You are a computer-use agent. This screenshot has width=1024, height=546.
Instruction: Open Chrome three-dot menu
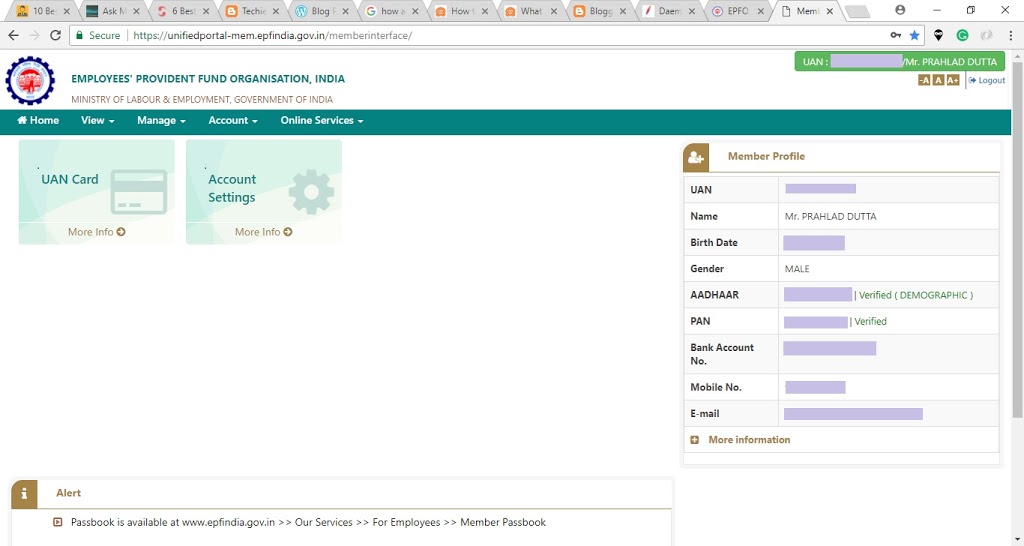[x=1010, y=35]
